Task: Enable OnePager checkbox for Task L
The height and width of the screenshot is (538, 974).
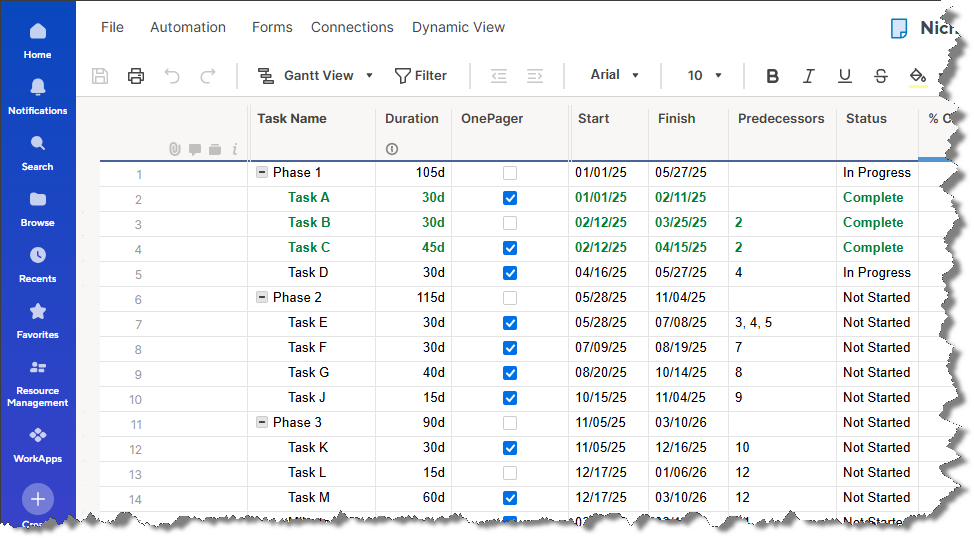Action: click(510, 473)
